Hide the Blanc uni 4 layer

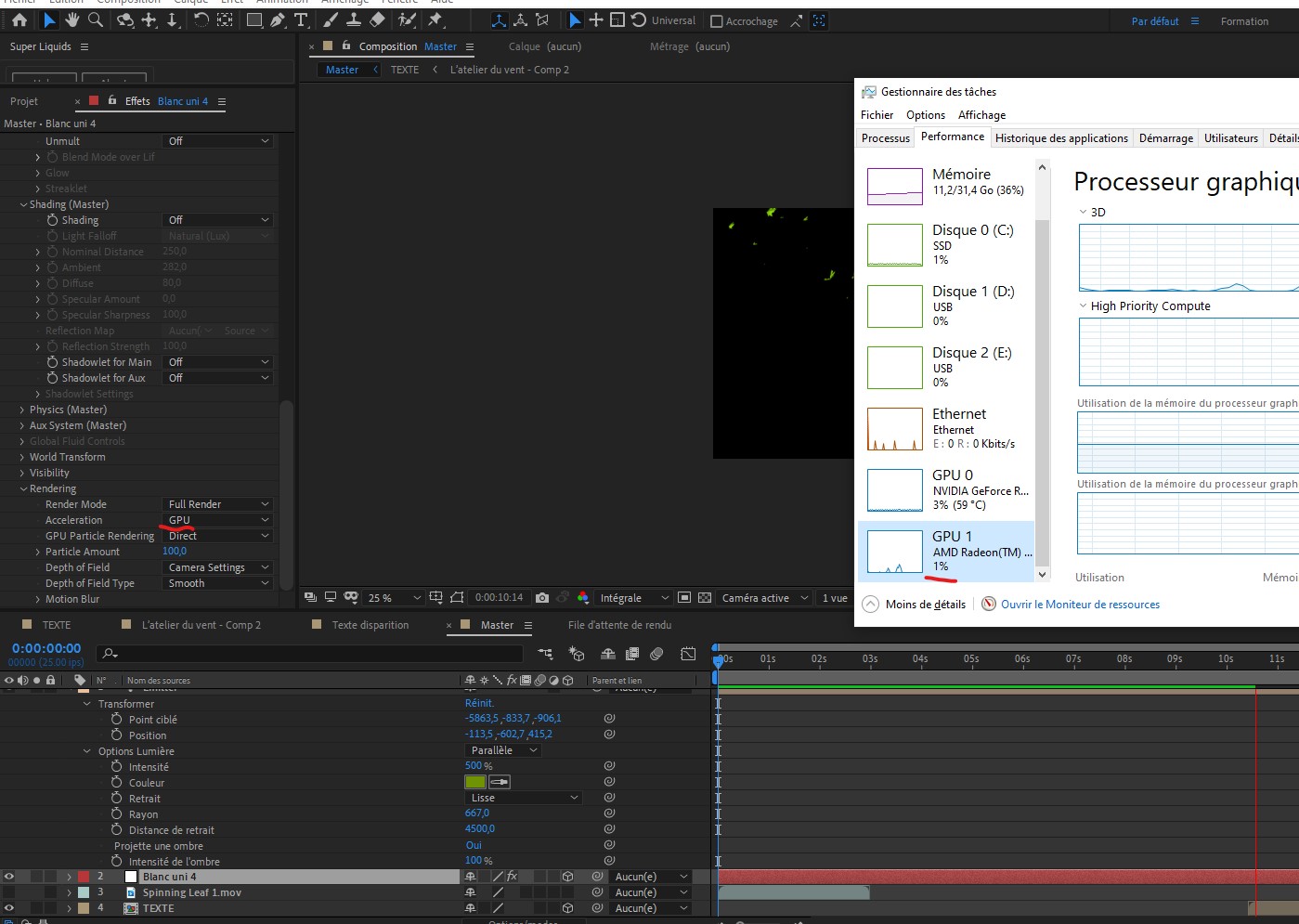[9, 877]
